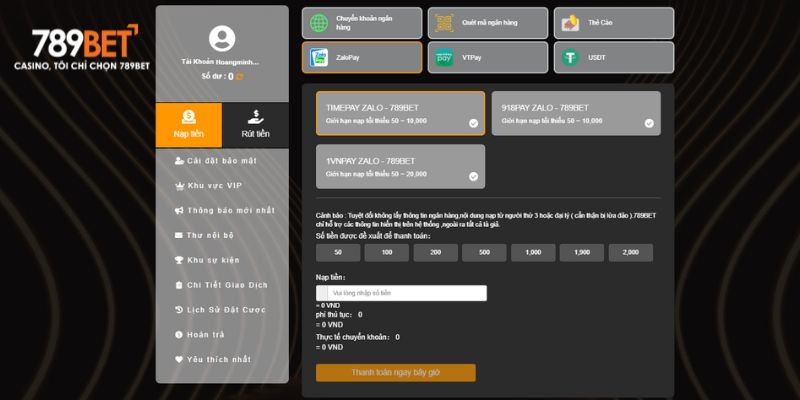Pick the 50 suggested amount
Viewport: 800px width, 400px height.
coord(338,253)
